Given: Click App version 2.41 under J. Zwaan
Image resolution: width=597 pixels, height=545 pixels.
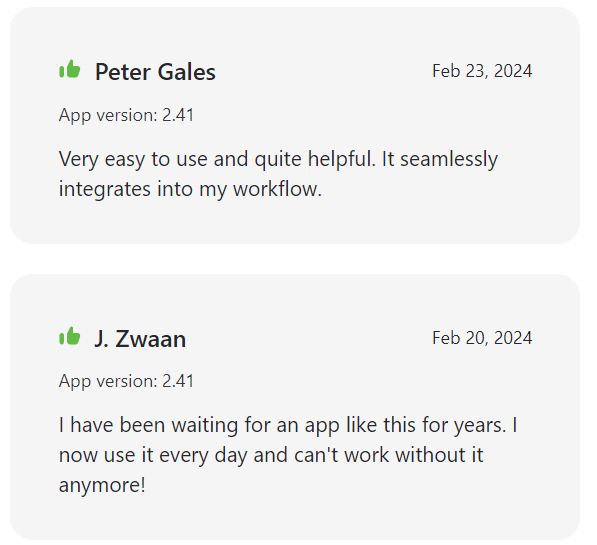Looking at the screenshot, I should click(x=126, y=381).
